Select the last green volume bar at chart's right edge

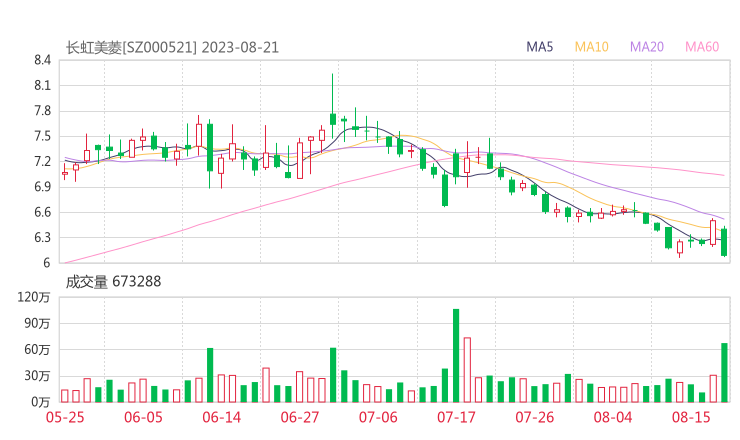pyautogui.click(x=724, y=373)
